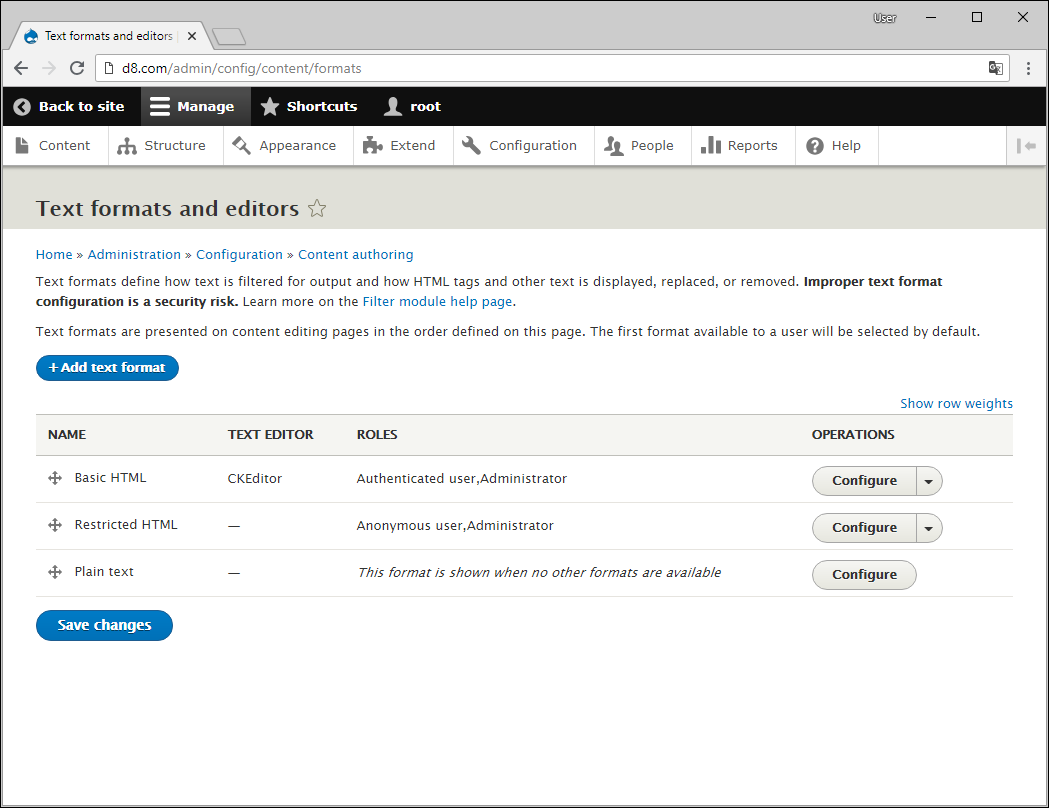Viewport: 1049px width, 808px height.
Task: Click the Plain text row drag handle
Action: 55,572
